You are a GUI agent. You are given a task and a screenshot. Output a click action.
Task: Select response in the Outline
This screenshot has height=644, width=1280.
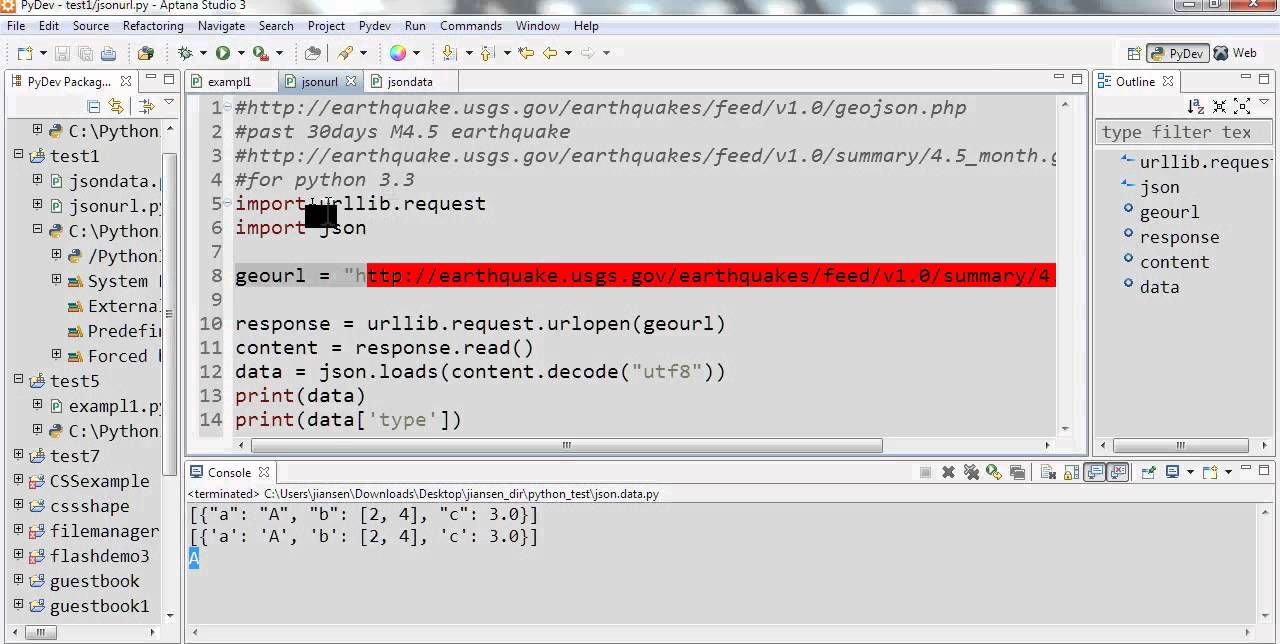[x=1179, y=237]
